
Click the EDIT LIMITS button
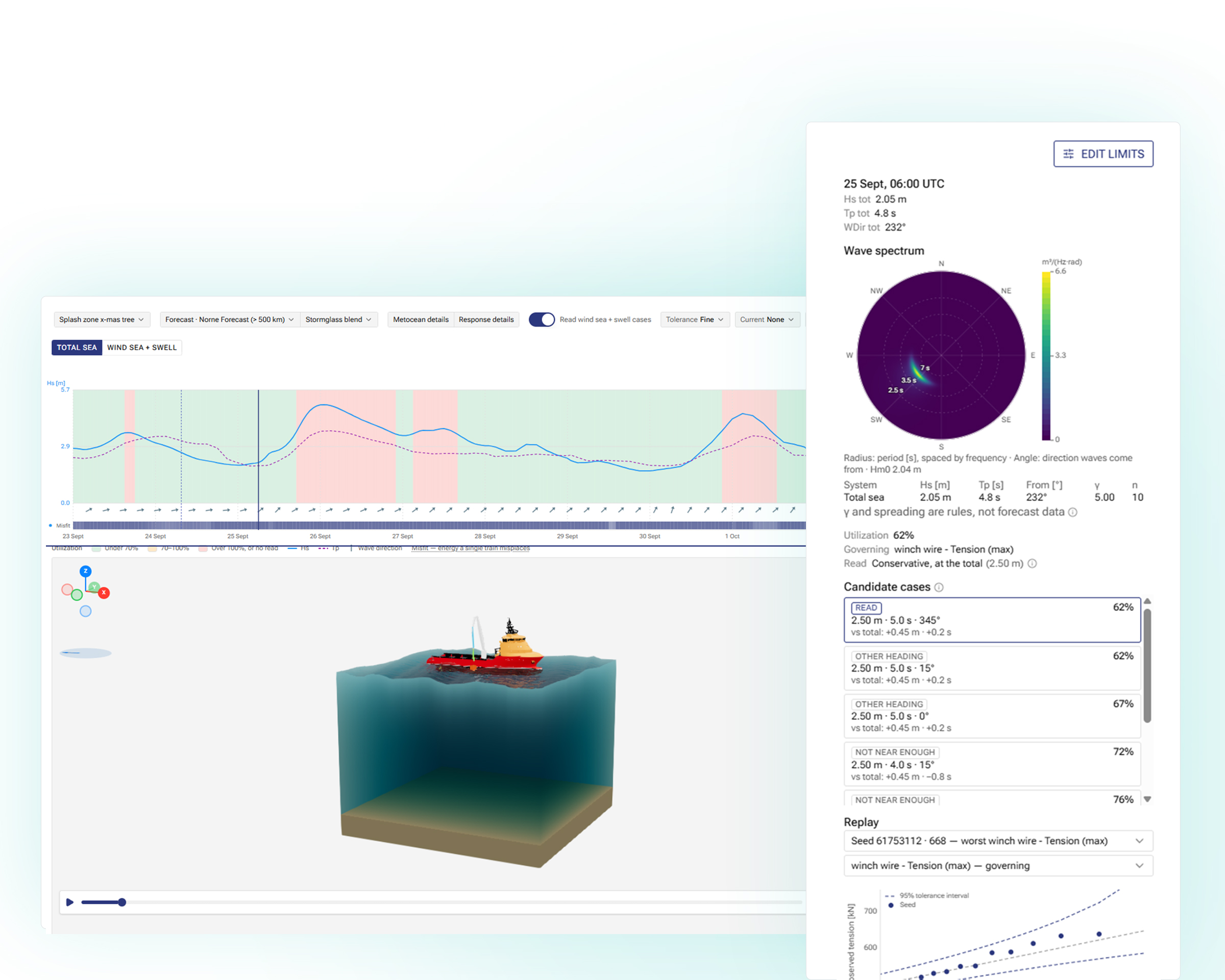click(x=1104, y=154)
